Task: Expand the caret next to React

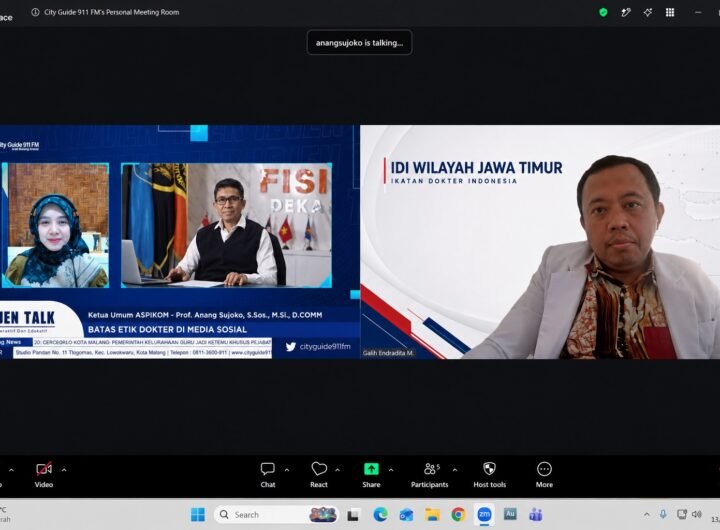Action: [x=338, y=470]
